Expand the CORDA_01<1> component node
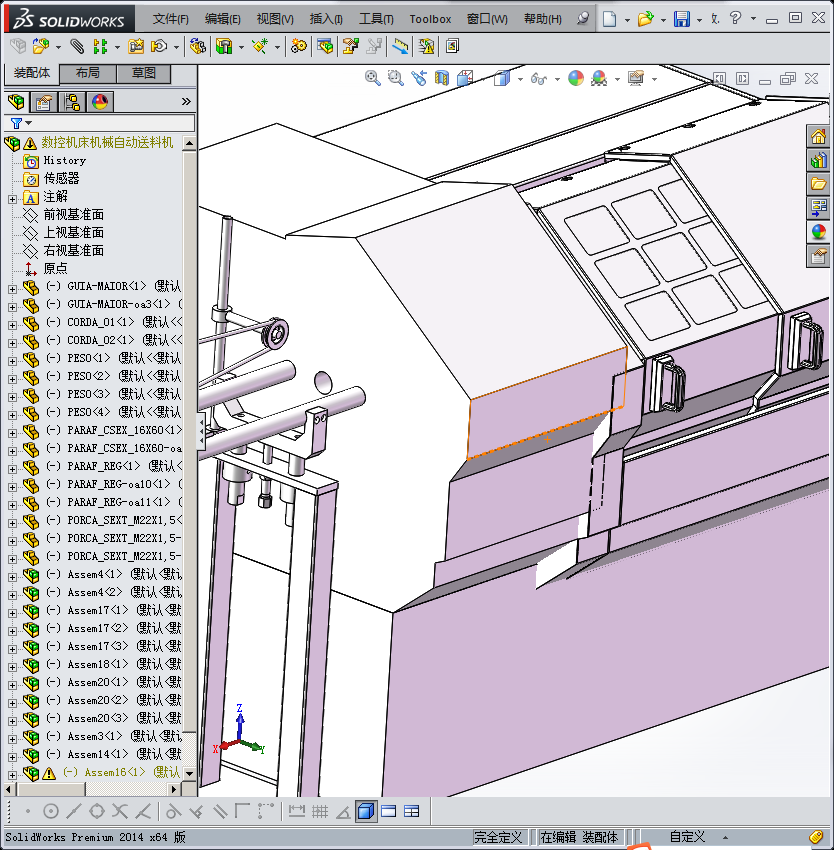The image size is (834, 850). coord(12,323)
